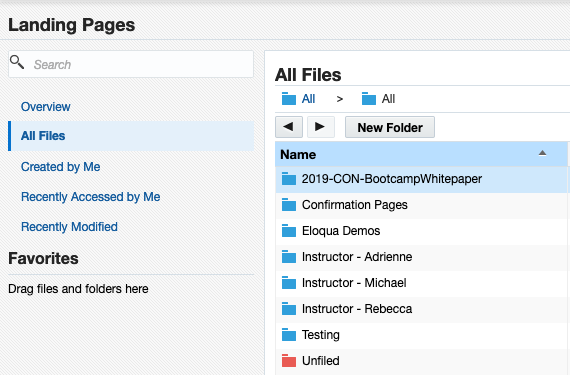Open Recently Accessed by Me
570x375 pixels.
coord(91,197)
